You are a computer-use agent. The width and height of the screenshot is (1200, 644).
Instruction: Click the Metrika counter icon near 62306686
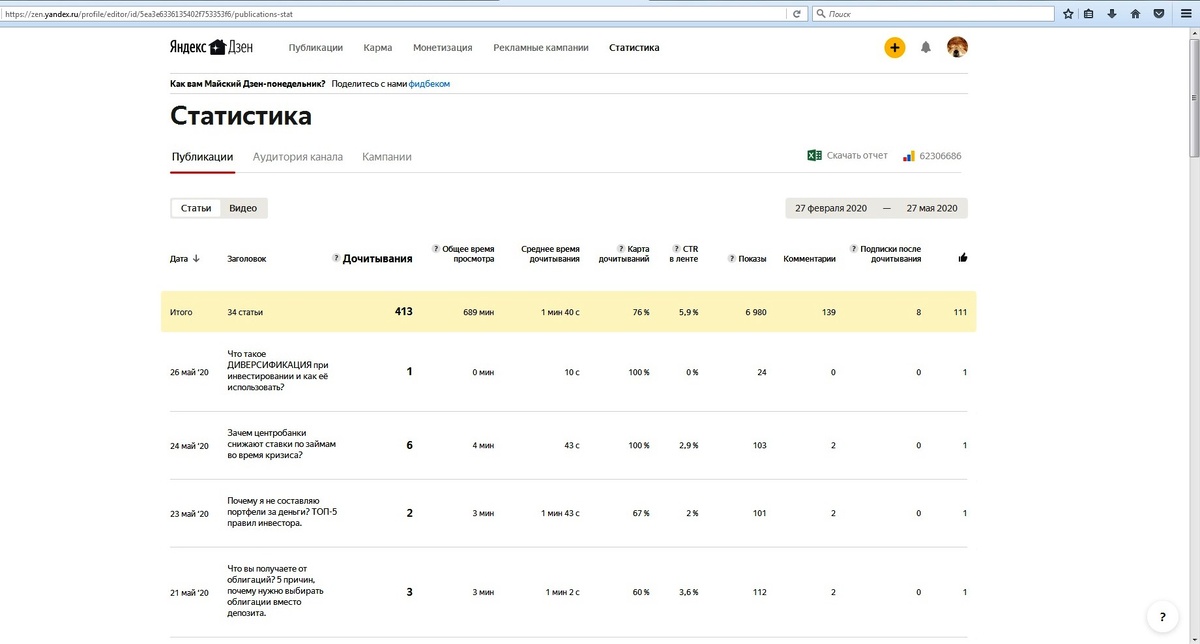pyautogui.click(x=909, y=156)
